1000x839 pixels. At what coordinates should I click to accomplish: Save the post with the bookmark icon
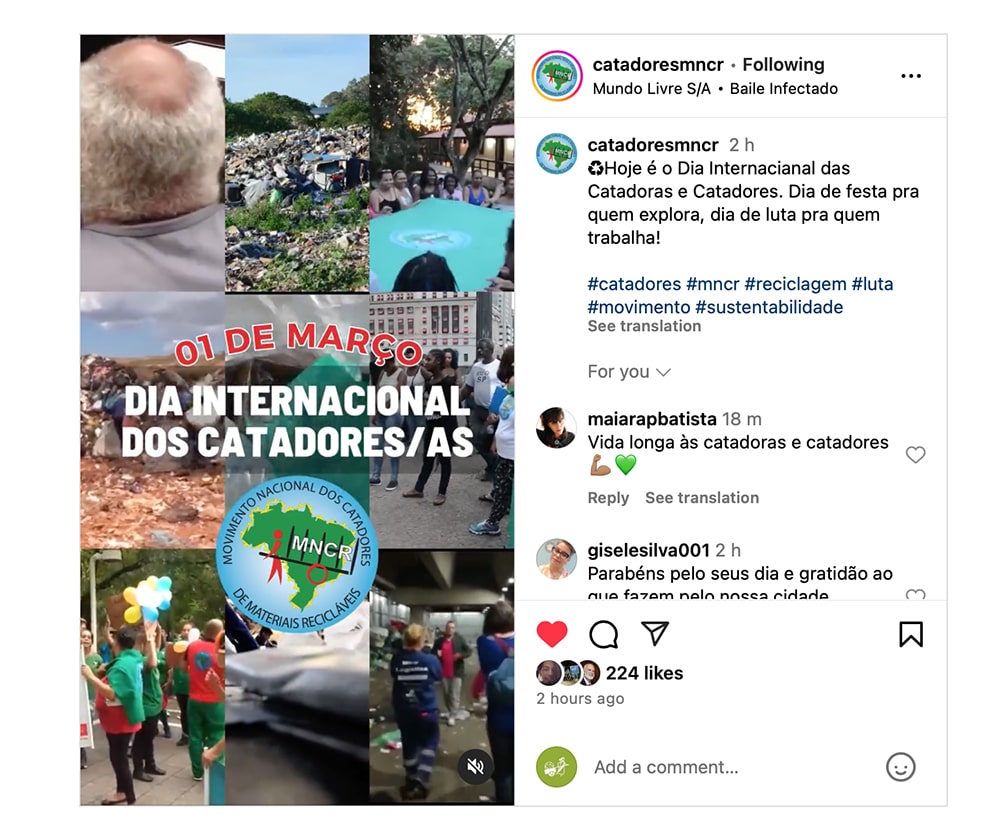(x=911, y=634)
